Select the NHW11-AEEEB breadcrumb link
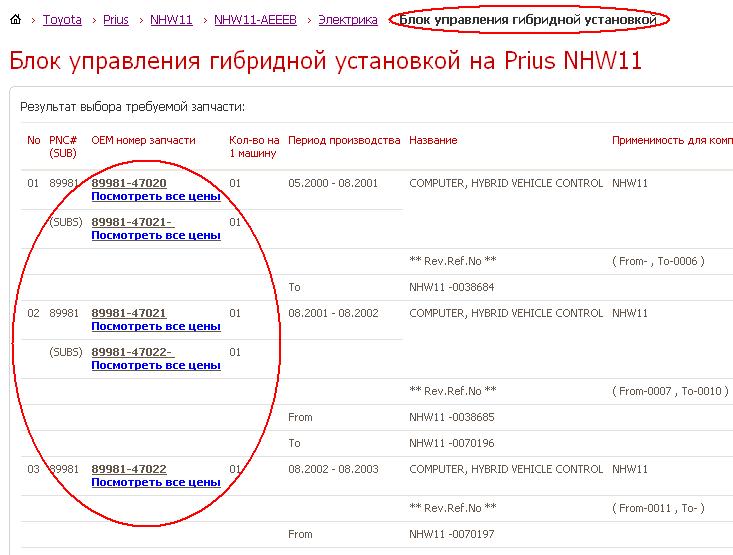This screenshot has height=555, width=733. 254,20
